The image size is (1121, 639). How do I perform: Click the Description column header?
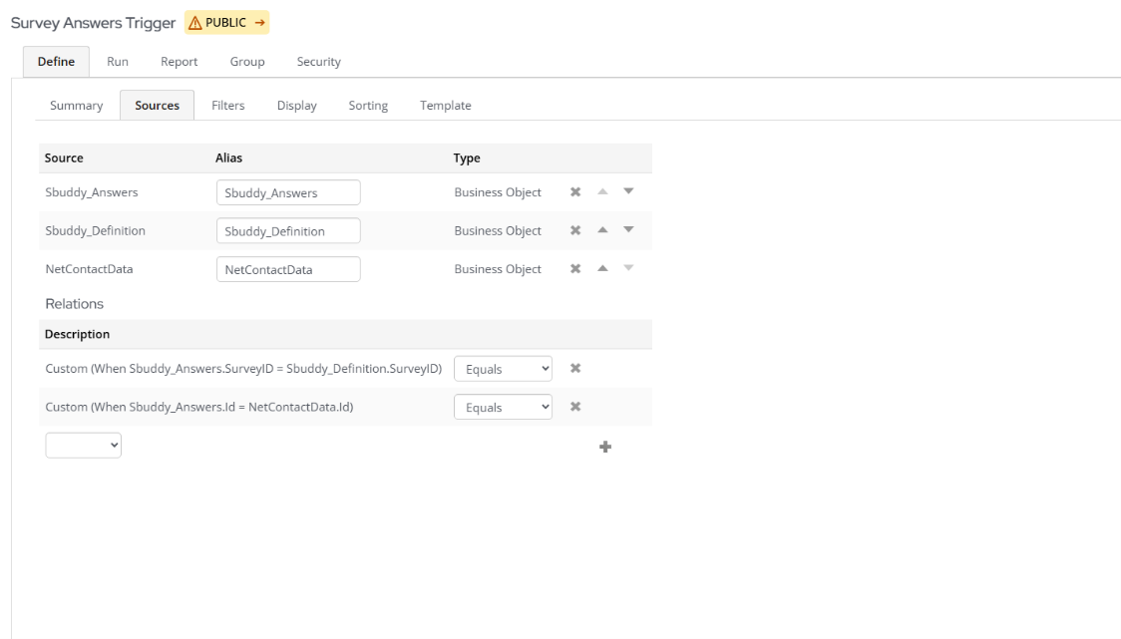coord(77,335)
